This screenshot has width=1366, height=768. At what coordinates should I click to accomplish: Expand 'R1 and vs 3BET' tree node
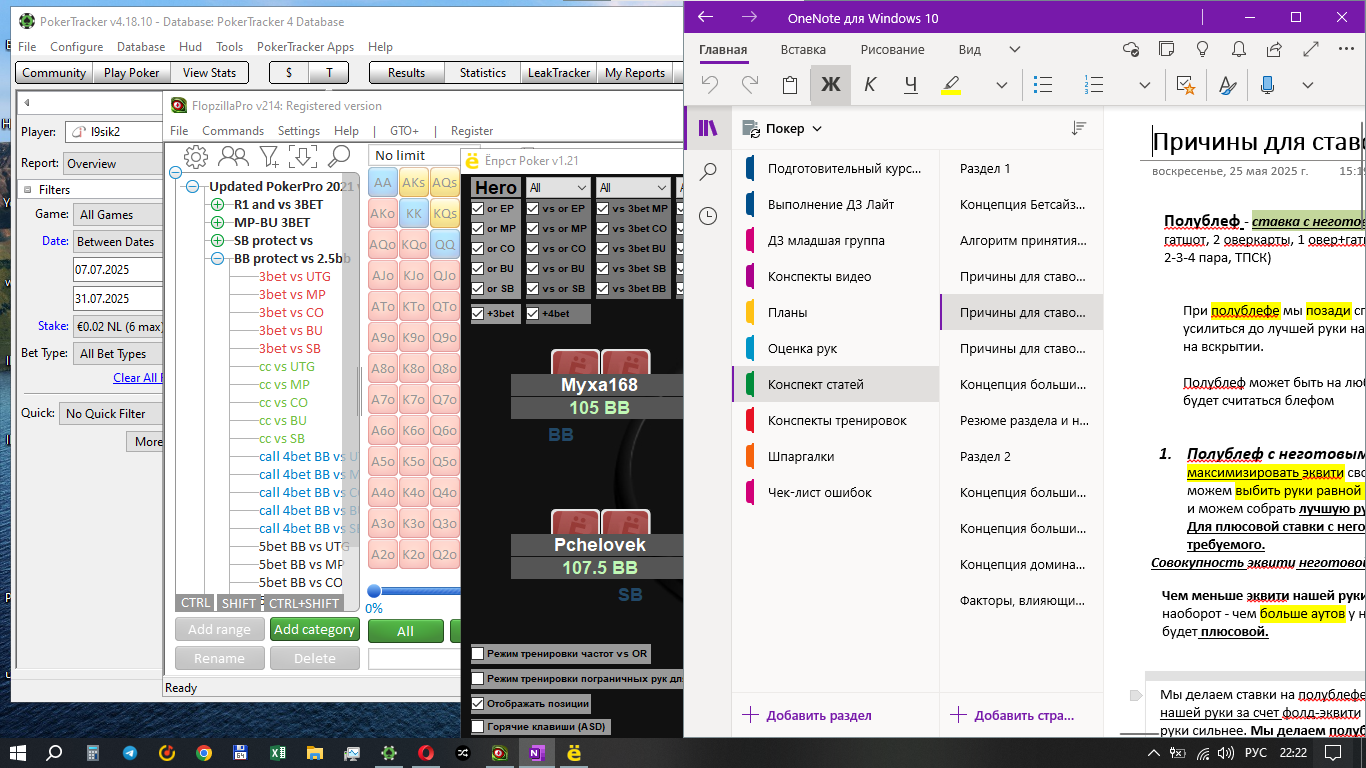tap(217, 204)
